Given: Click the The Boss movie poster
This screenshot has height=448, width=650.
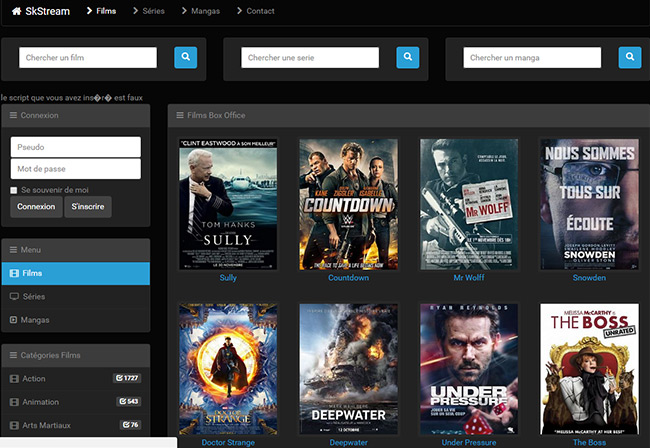Looking at the screenshot, I should [589, 369].
